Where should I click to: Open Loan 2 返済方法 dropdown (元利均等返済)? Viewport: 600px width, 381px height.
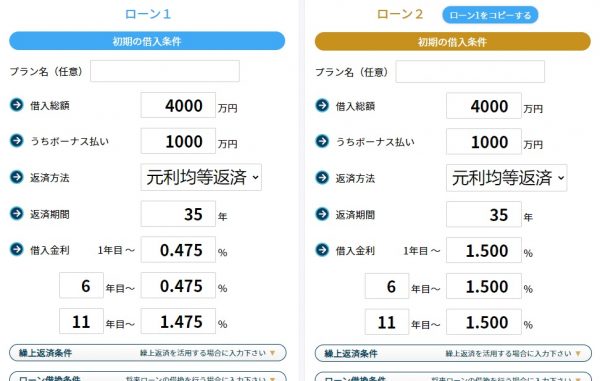(507, 178)
